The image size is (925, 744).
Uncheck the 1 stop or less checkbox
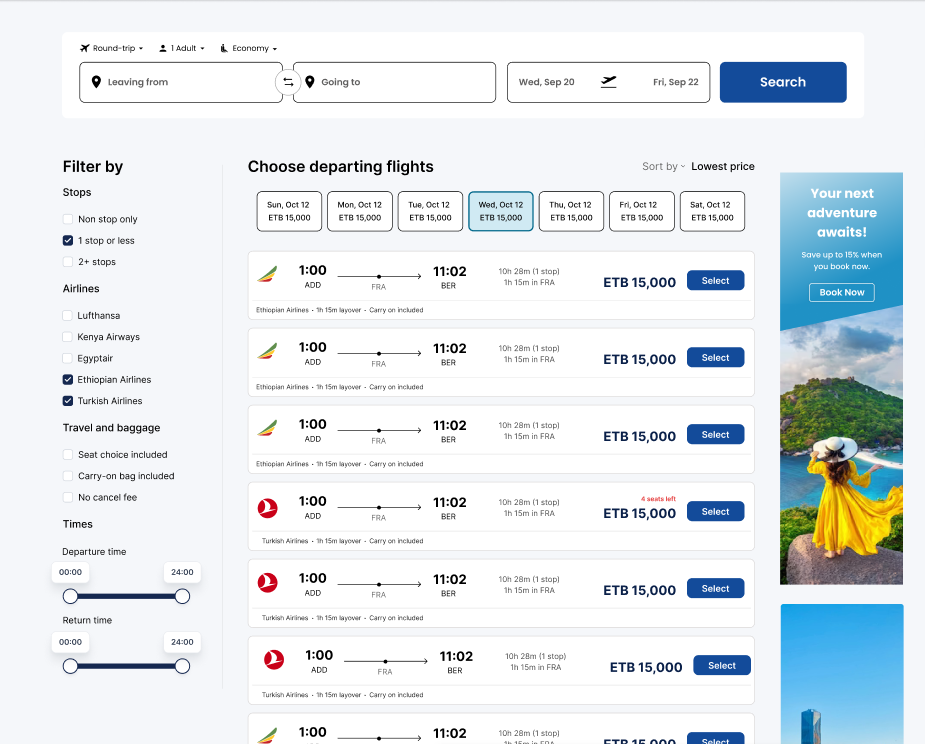(68, 240)
